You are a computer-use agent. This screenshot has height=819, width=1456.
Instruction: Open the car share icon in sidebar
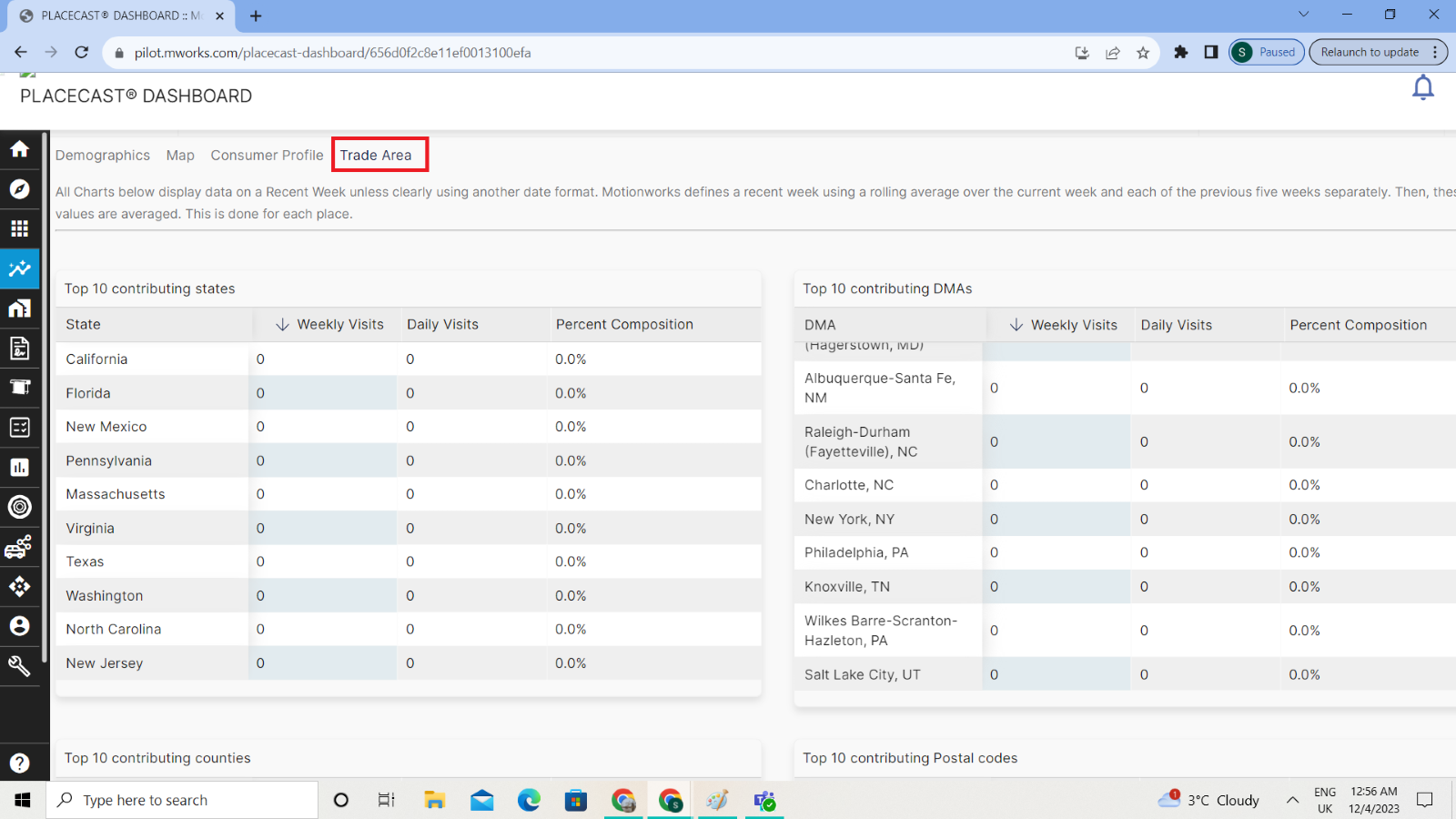(x=20, y=547)
